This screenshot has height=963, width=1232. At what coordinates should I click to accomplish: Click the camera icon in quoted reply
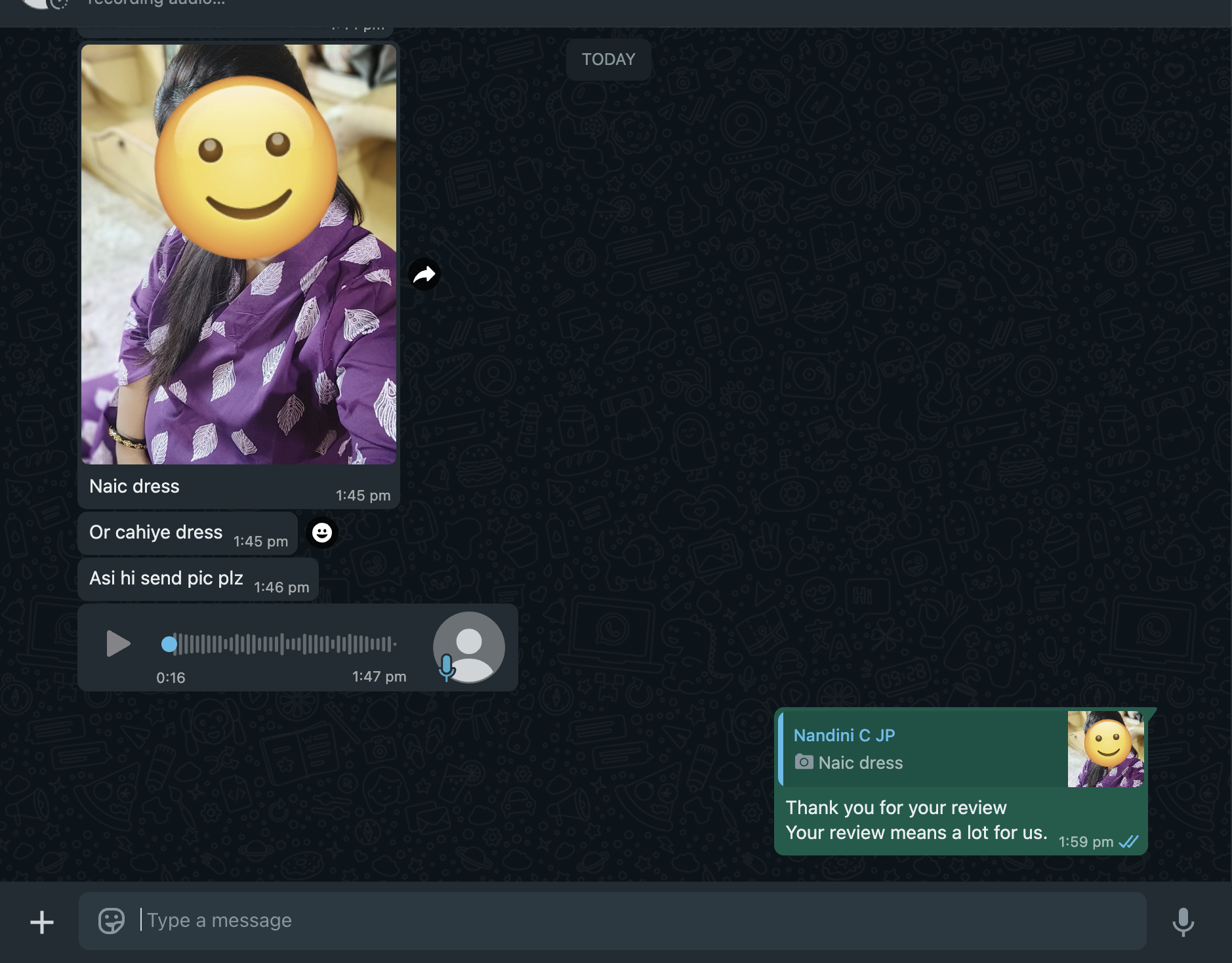click(x=804, y=762)
